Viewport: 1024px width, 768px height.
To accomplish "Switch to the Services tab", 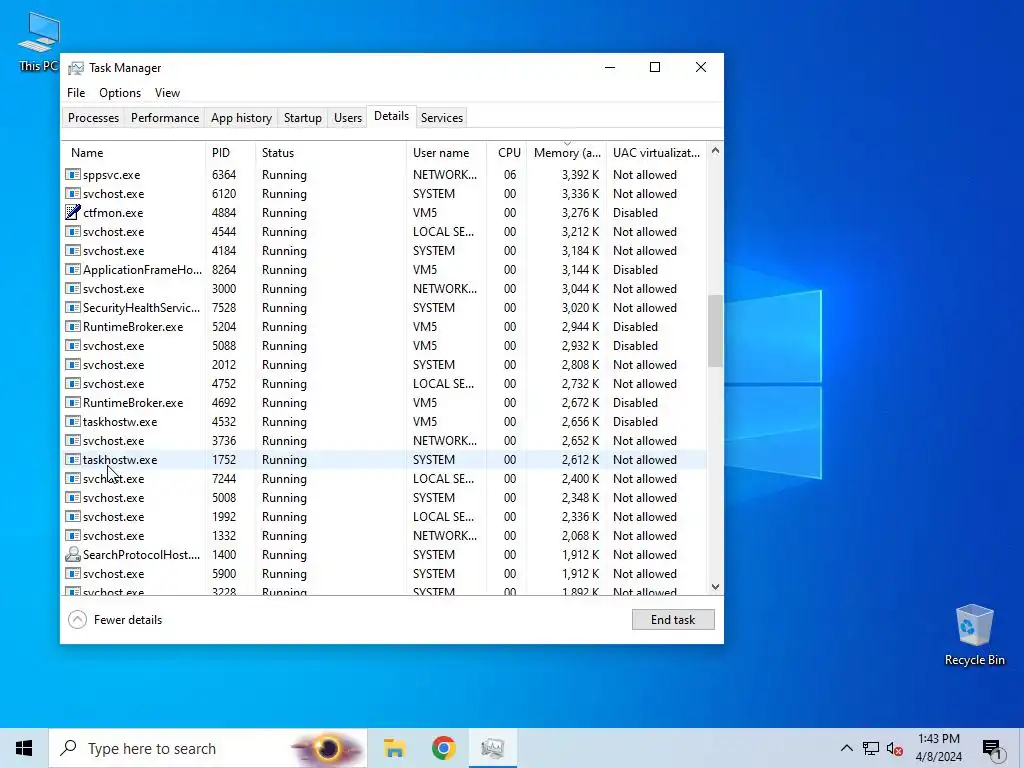I will (x=441, y=118).
